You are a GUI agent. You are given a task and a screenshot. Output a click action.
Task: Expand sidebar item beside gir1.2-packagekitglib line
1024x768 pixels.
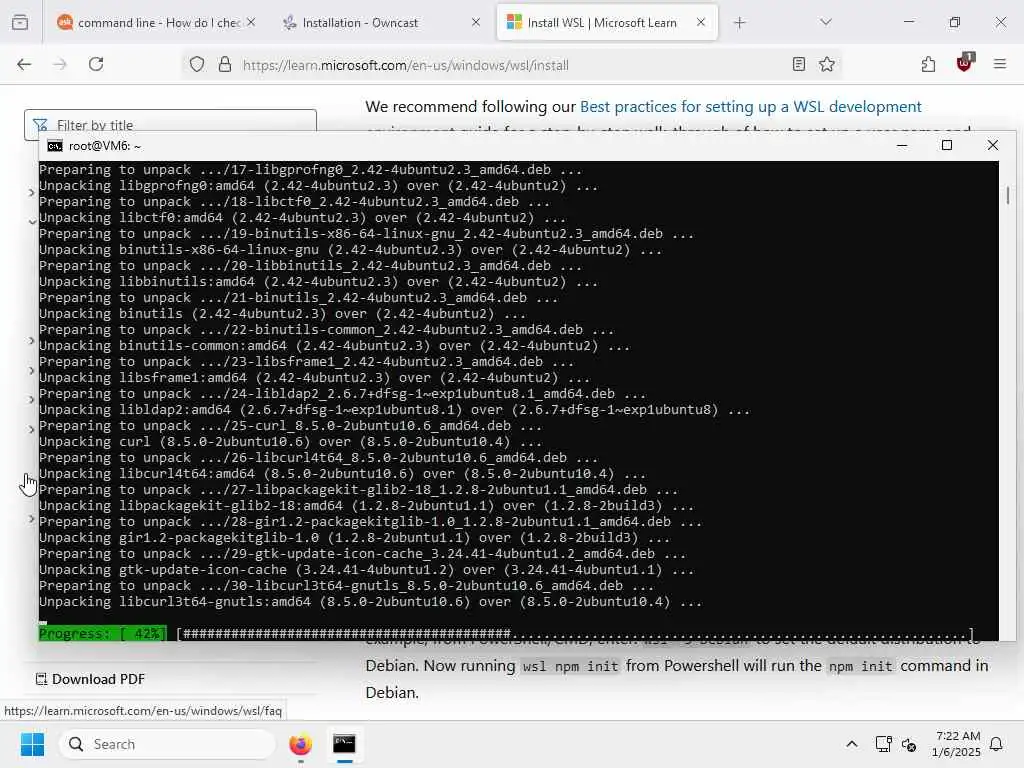[31, 519]
